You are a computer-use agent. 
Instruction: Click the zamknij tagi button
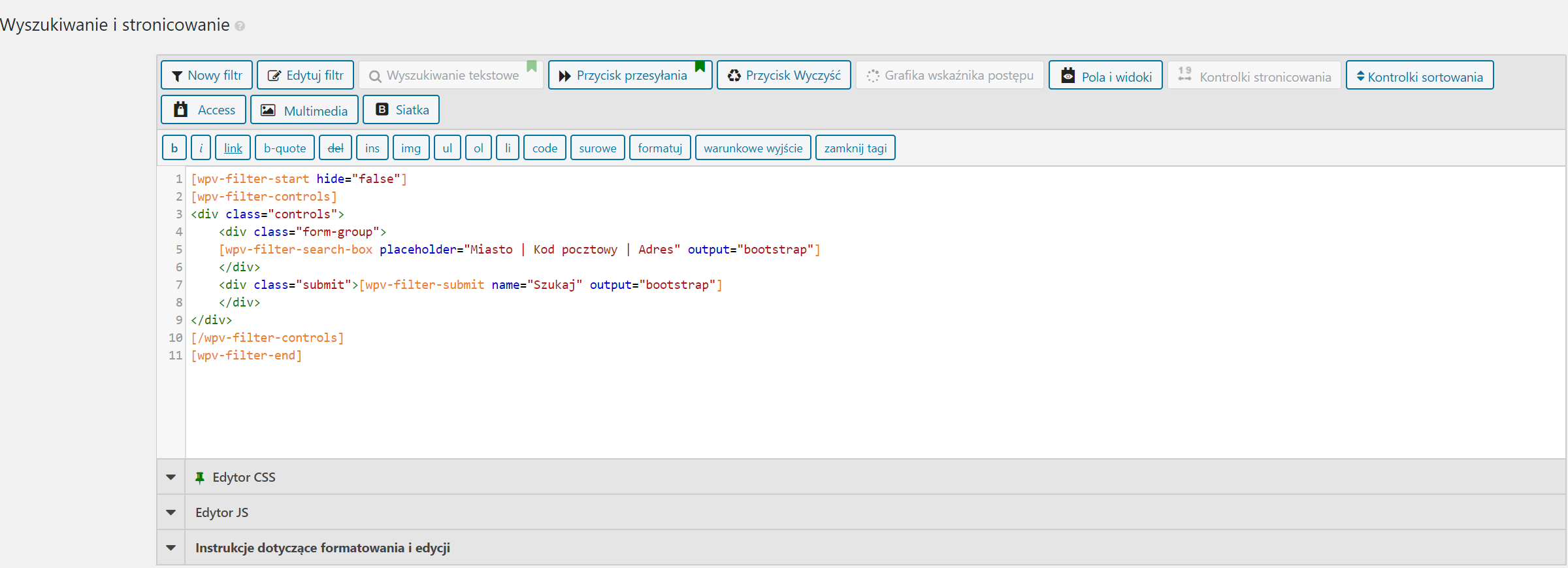(x=855, y=148)
